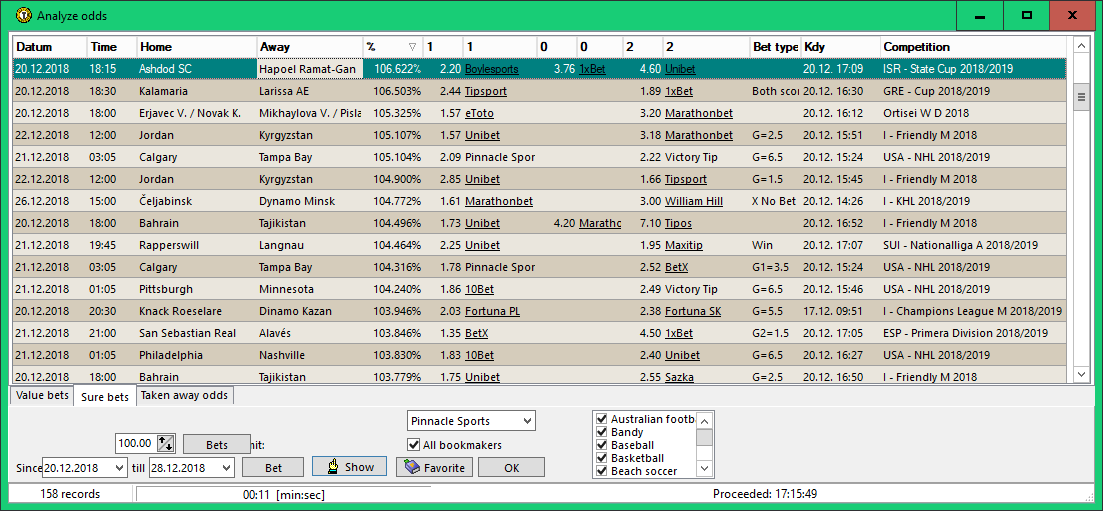
Task: Click the 100.00 stake input field
Action: [135, 443]
